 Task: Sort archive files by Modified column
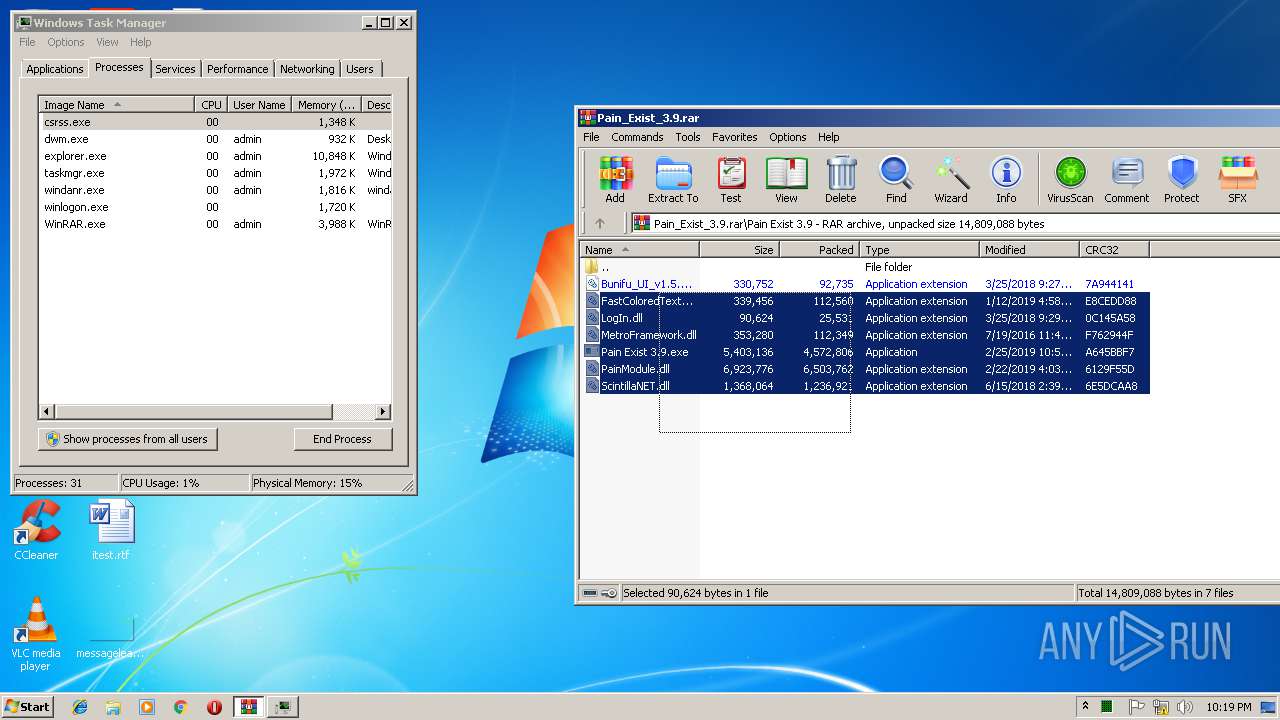[x=1030, y=250]
